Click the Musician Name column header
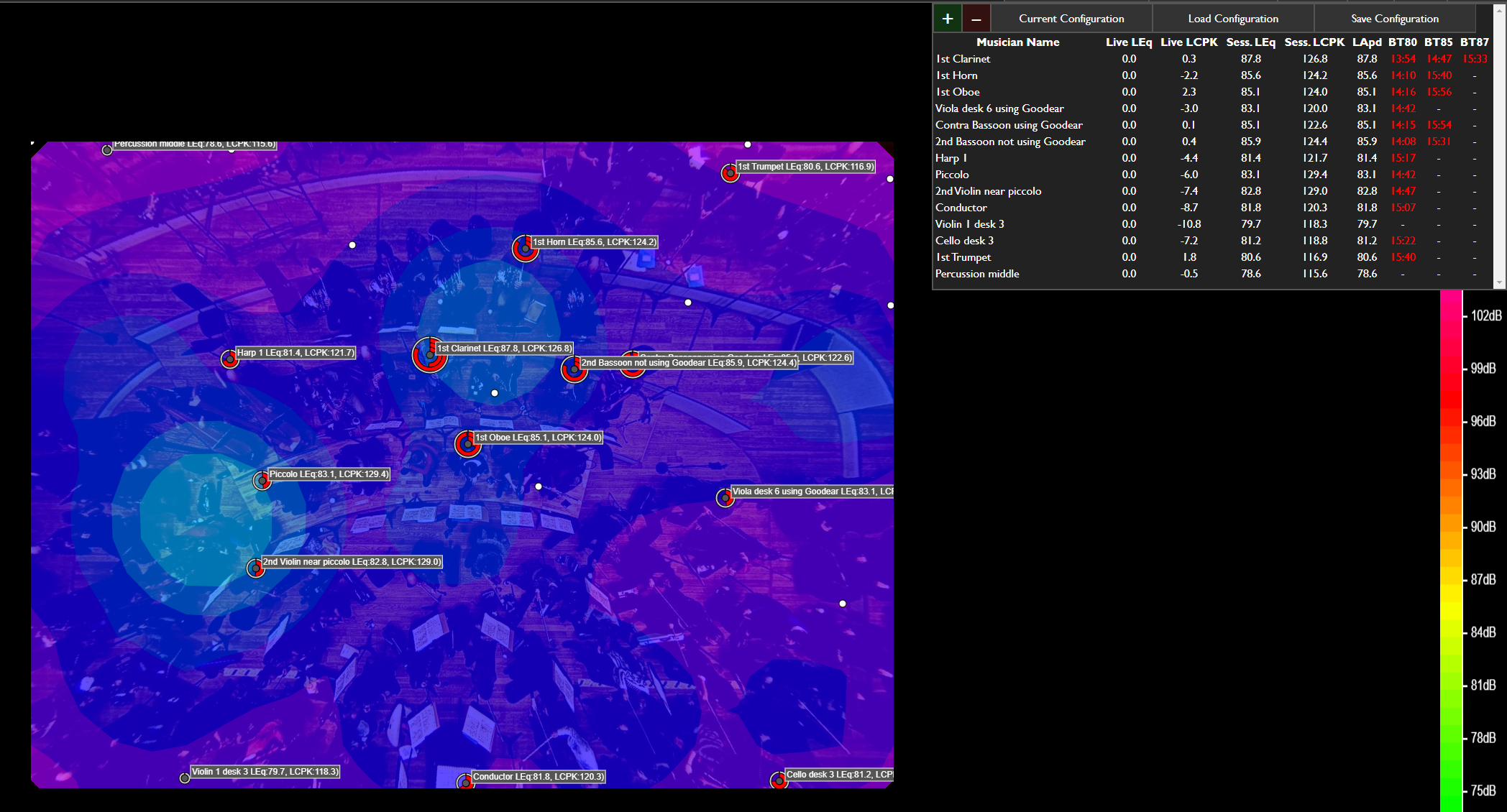 (1017, 42)
